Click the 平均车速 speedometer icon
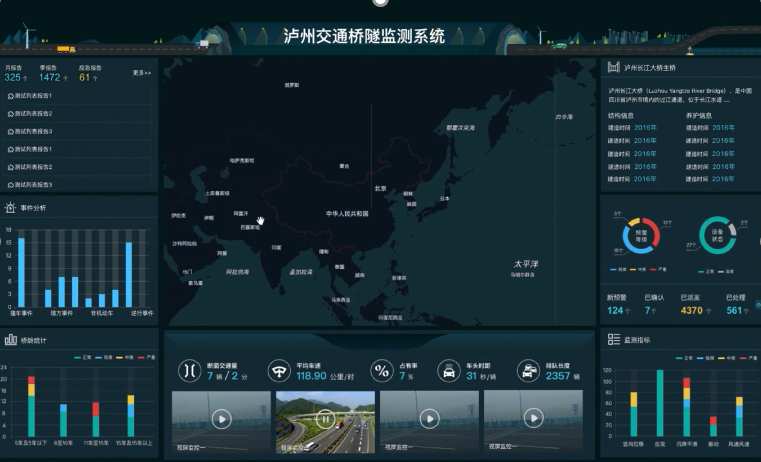 click(280, 370)
